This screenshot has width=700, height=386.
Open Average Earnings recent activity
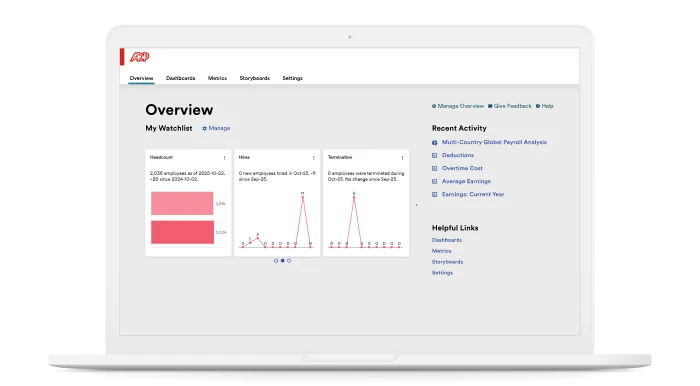[466, 181]
